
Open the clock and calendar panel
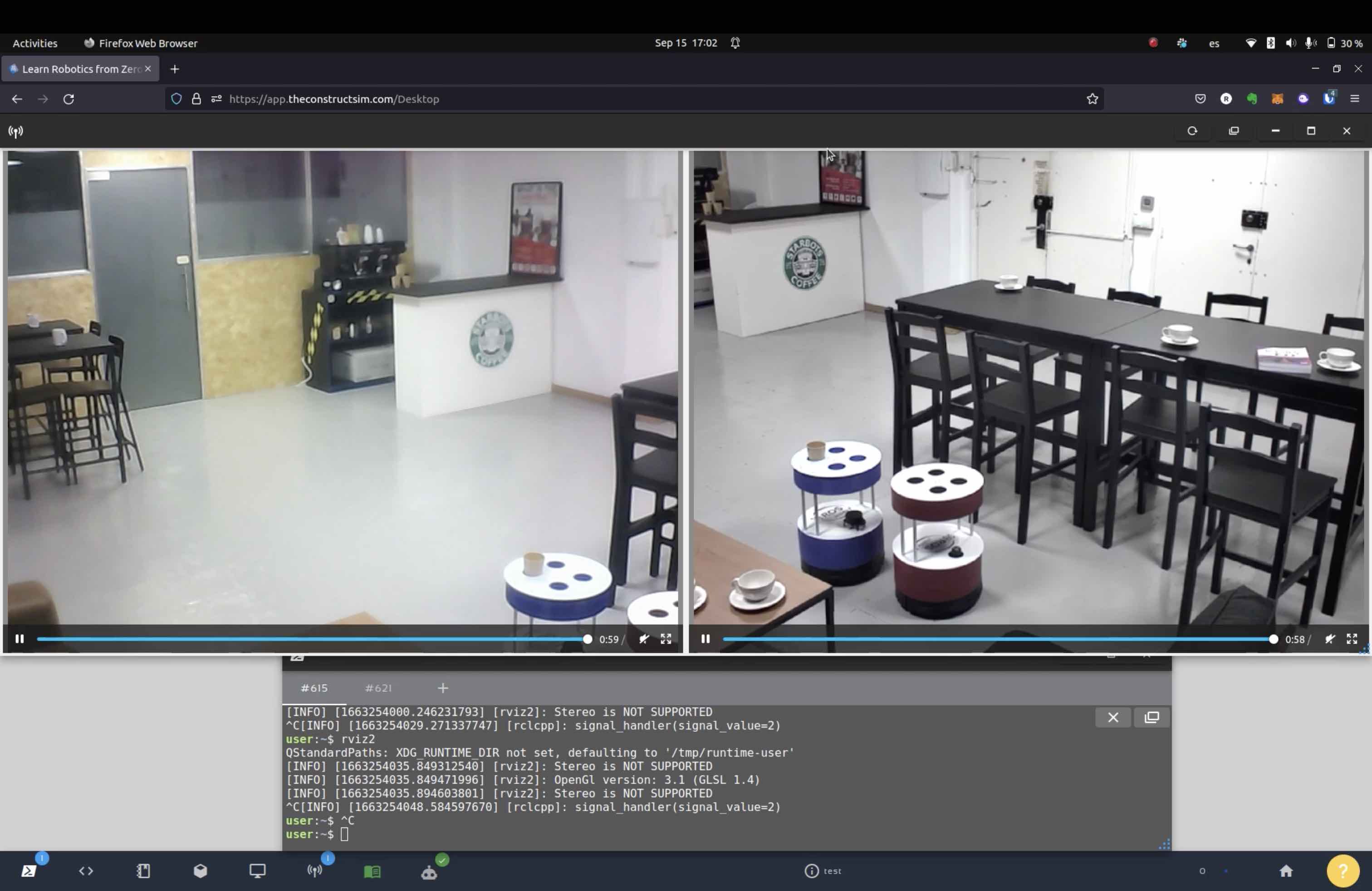pos(686,43)
